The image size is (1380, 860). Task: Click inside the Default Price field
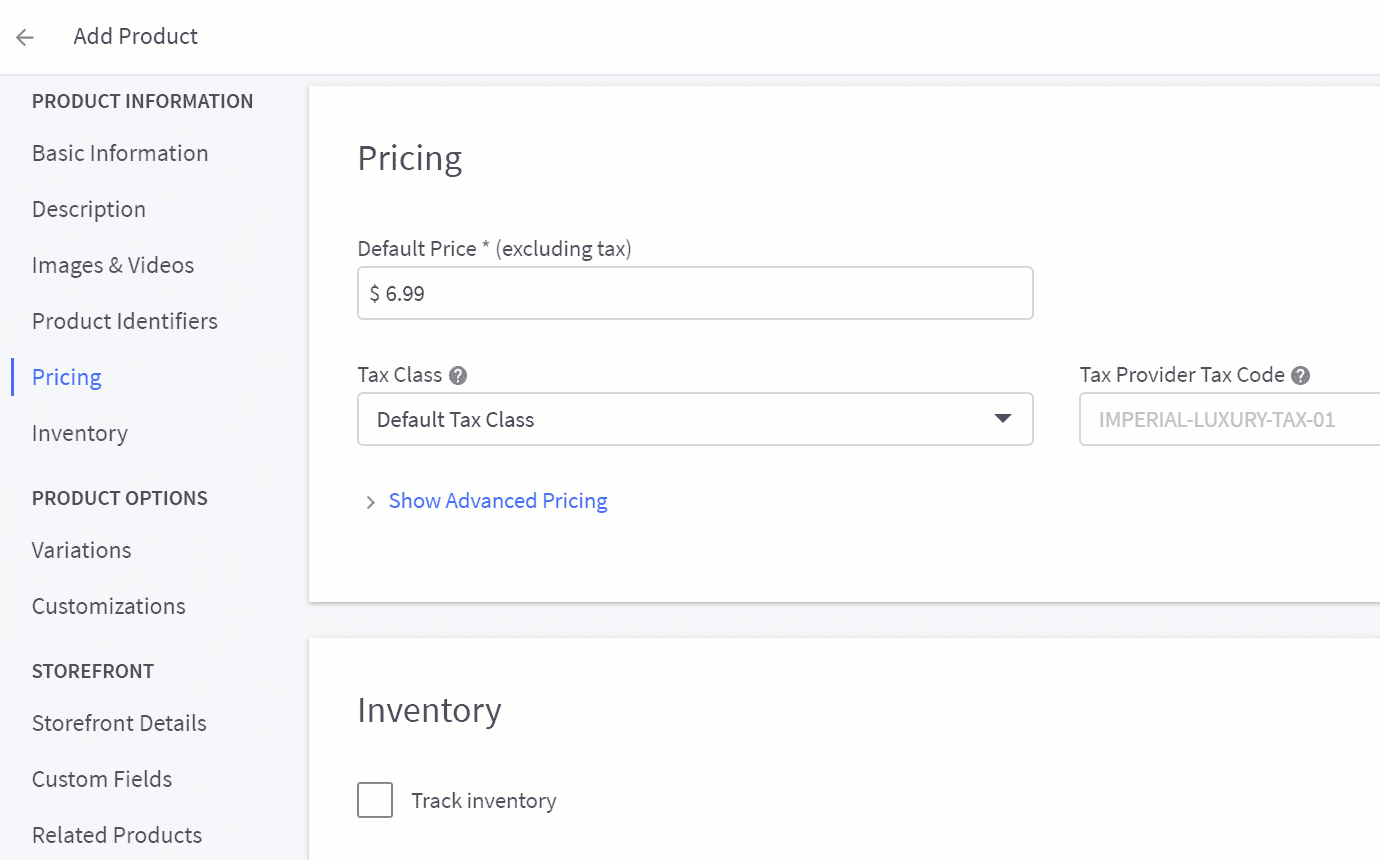point(695,293)
